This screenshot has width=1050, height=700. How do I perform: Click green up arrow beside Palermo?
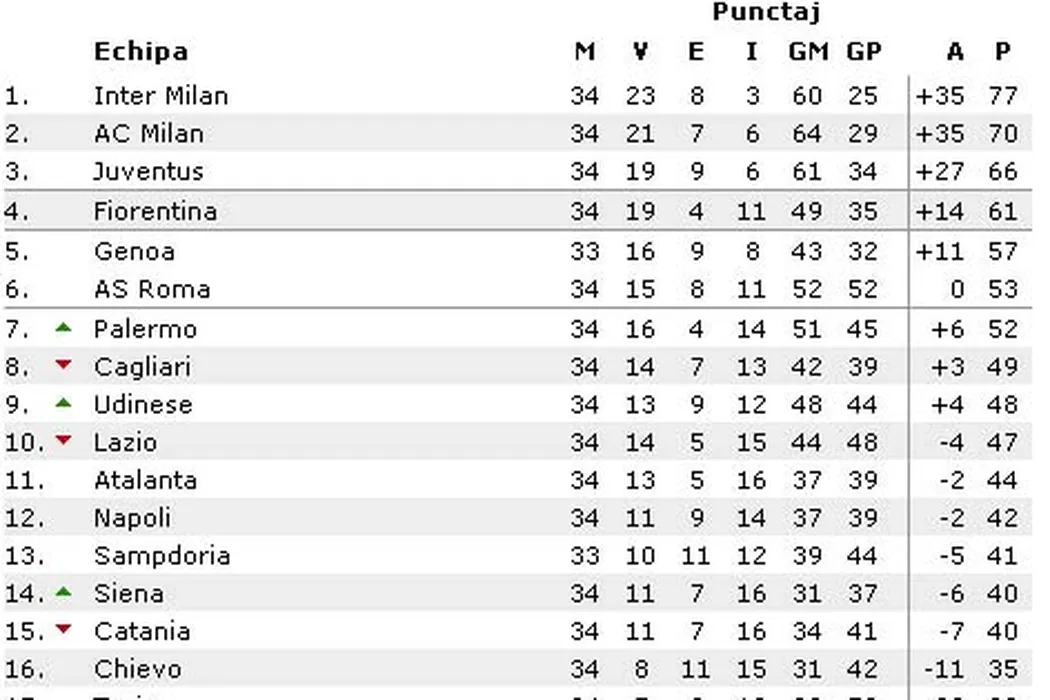pos(64,327)
